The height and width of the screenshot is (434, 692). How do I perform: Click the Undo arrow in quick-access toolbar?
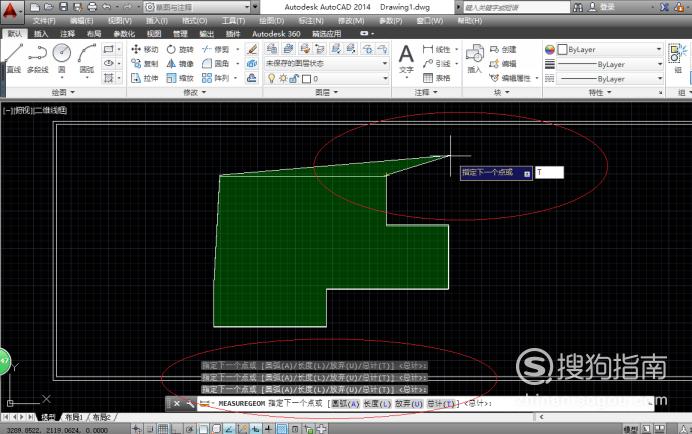106,7
